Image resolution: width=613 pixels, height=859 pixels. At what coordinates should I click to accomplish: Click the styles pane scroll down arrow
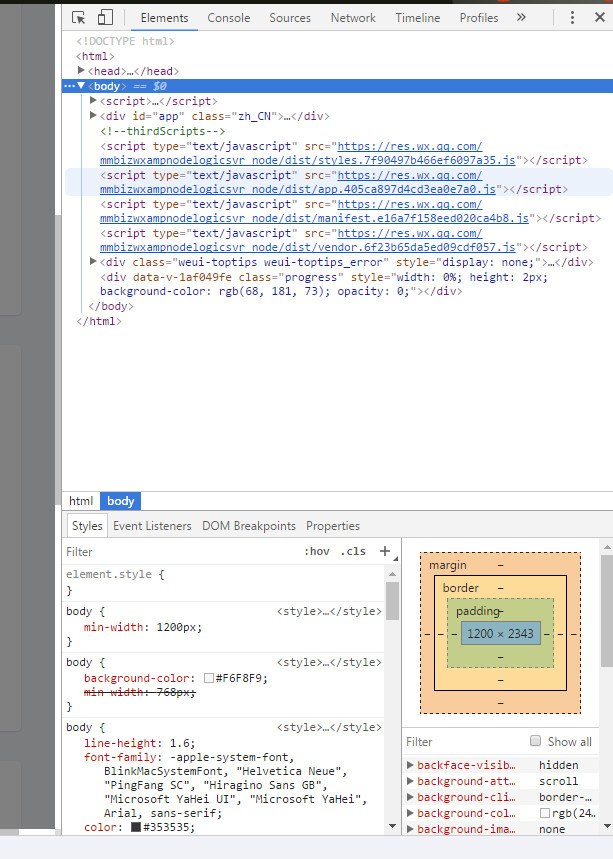point(392,826)
